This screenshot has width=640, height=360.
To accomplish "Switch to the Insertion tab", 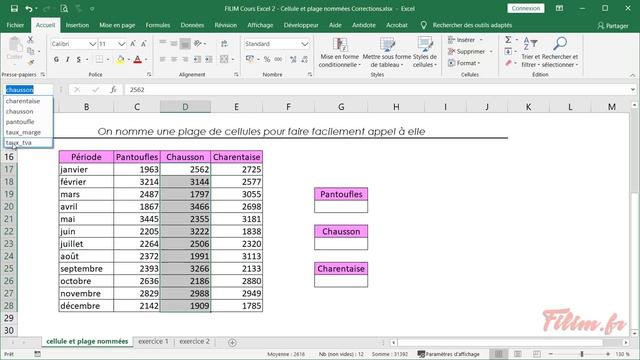I will point(77,25).
